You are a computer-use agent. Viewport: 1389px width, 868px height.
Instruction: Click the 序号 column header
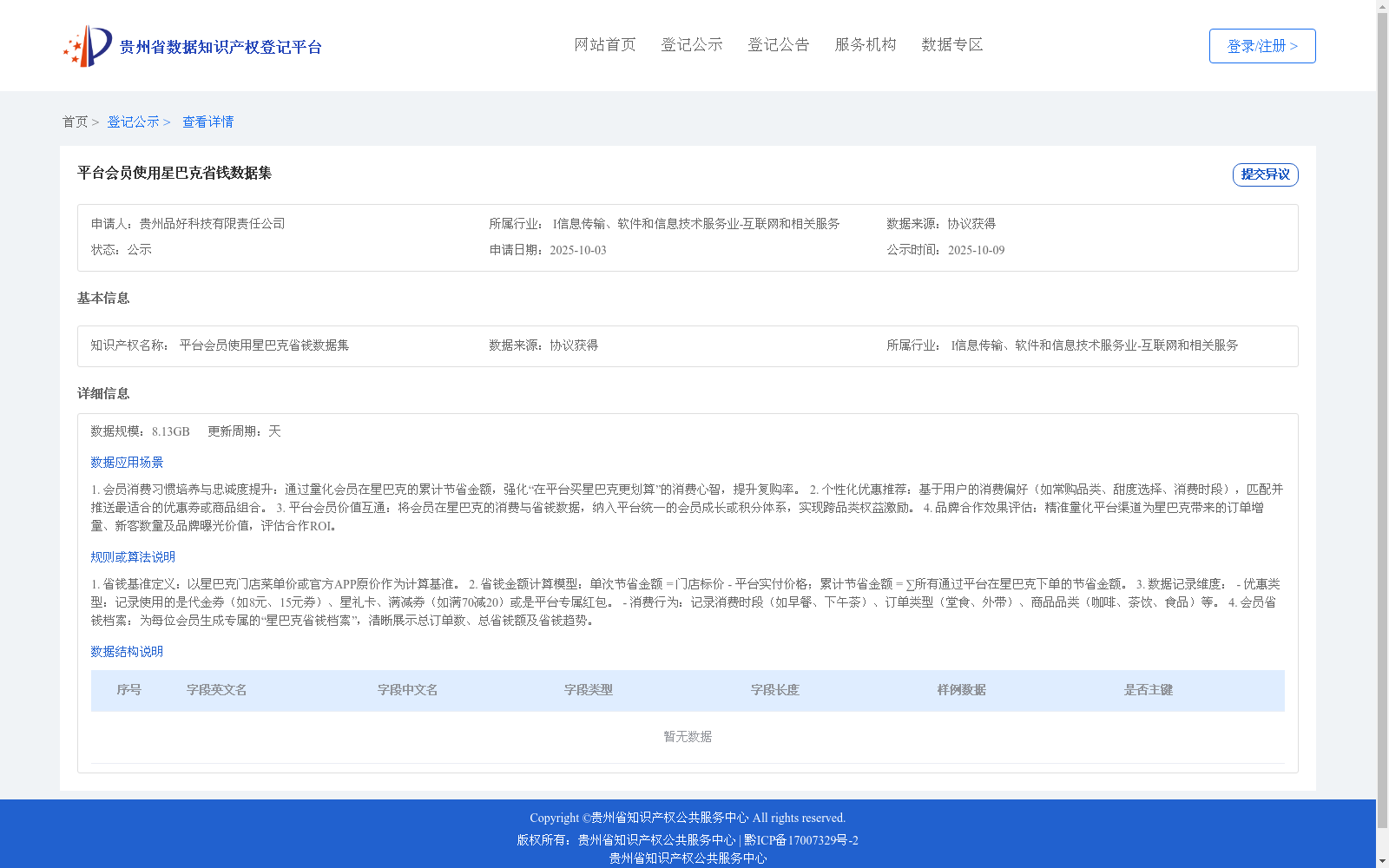tap(128, 690)
